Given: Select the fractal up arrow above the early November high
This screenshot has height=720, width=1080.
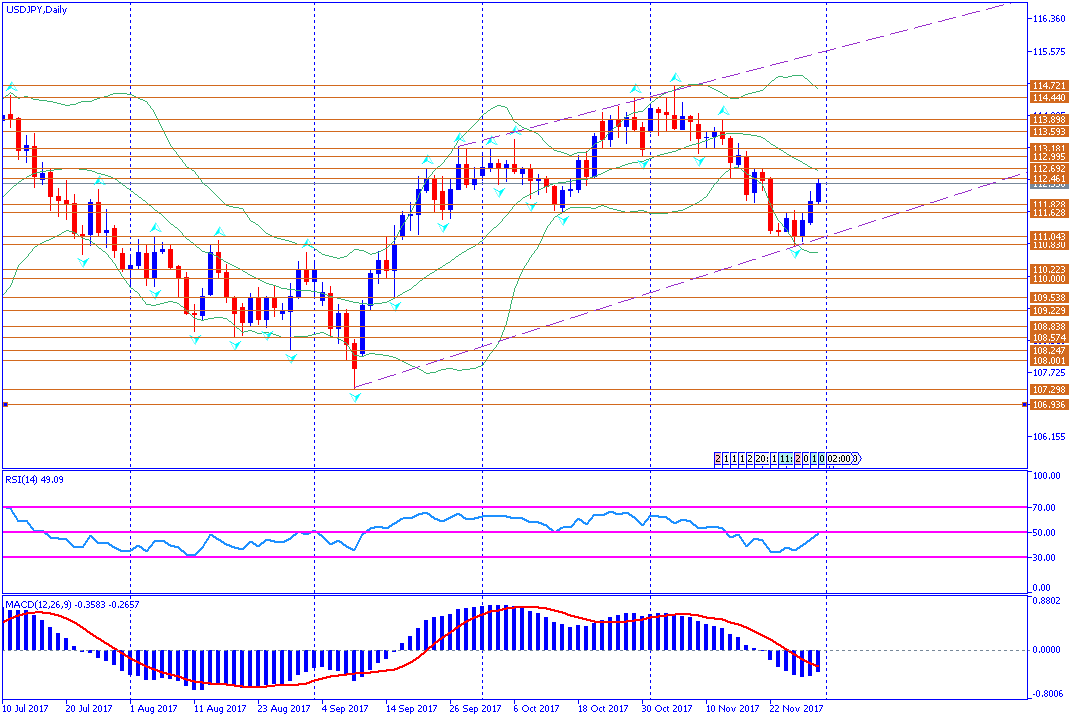Looking at the screenshot, I should [676, 77].
